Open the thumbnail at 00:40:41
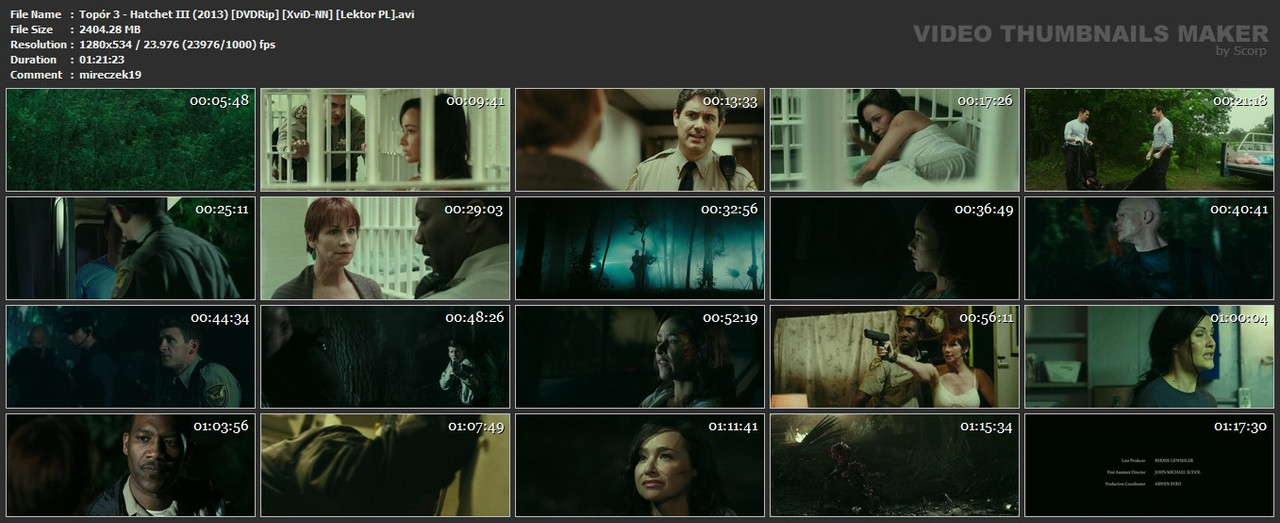1280x523 pixels. 1149,248
